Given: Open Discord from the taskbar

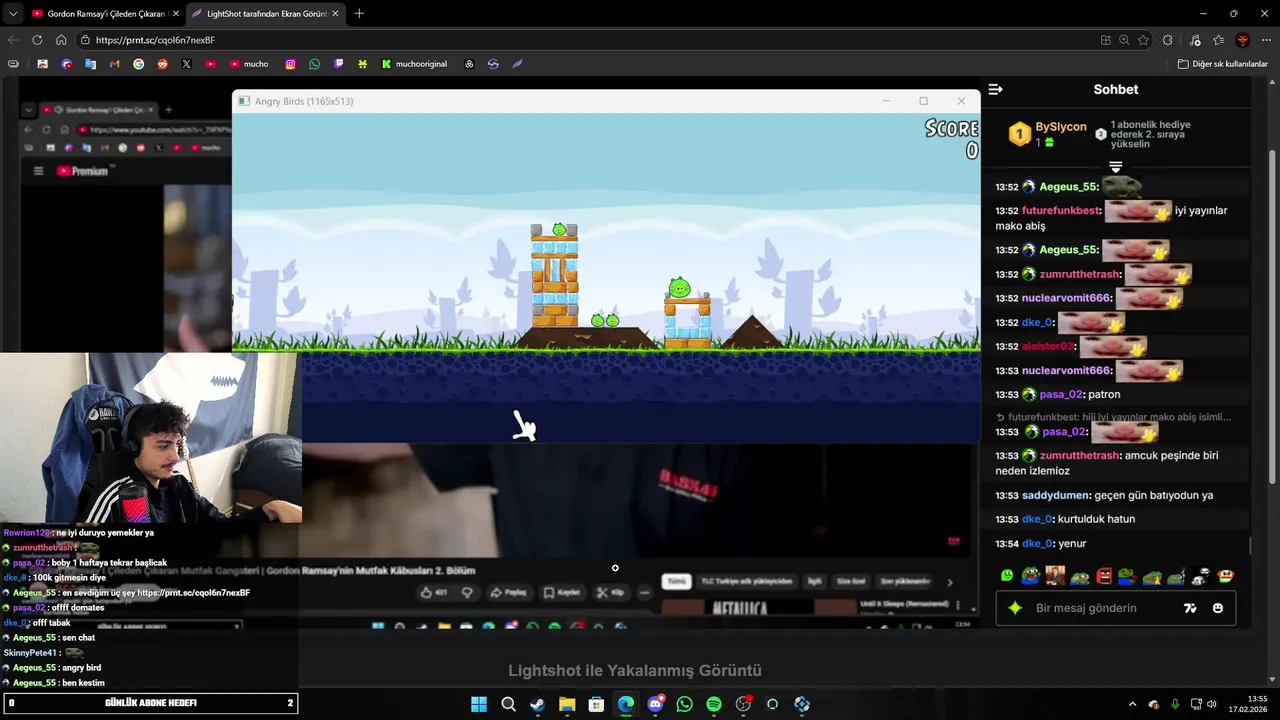Looking at the screenshot, I should [655, 704].
